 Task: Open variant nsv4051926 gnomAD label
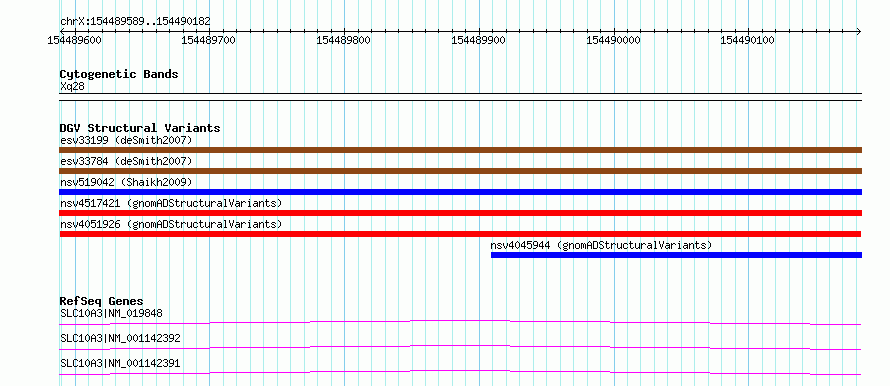[x=171, y=224]
